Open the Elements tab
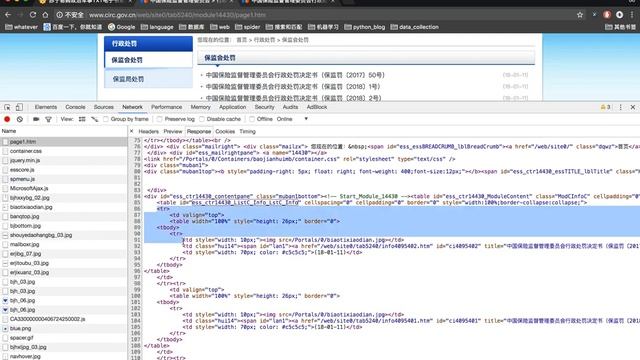Screen dimensions: 640x360 click(46, 107)
